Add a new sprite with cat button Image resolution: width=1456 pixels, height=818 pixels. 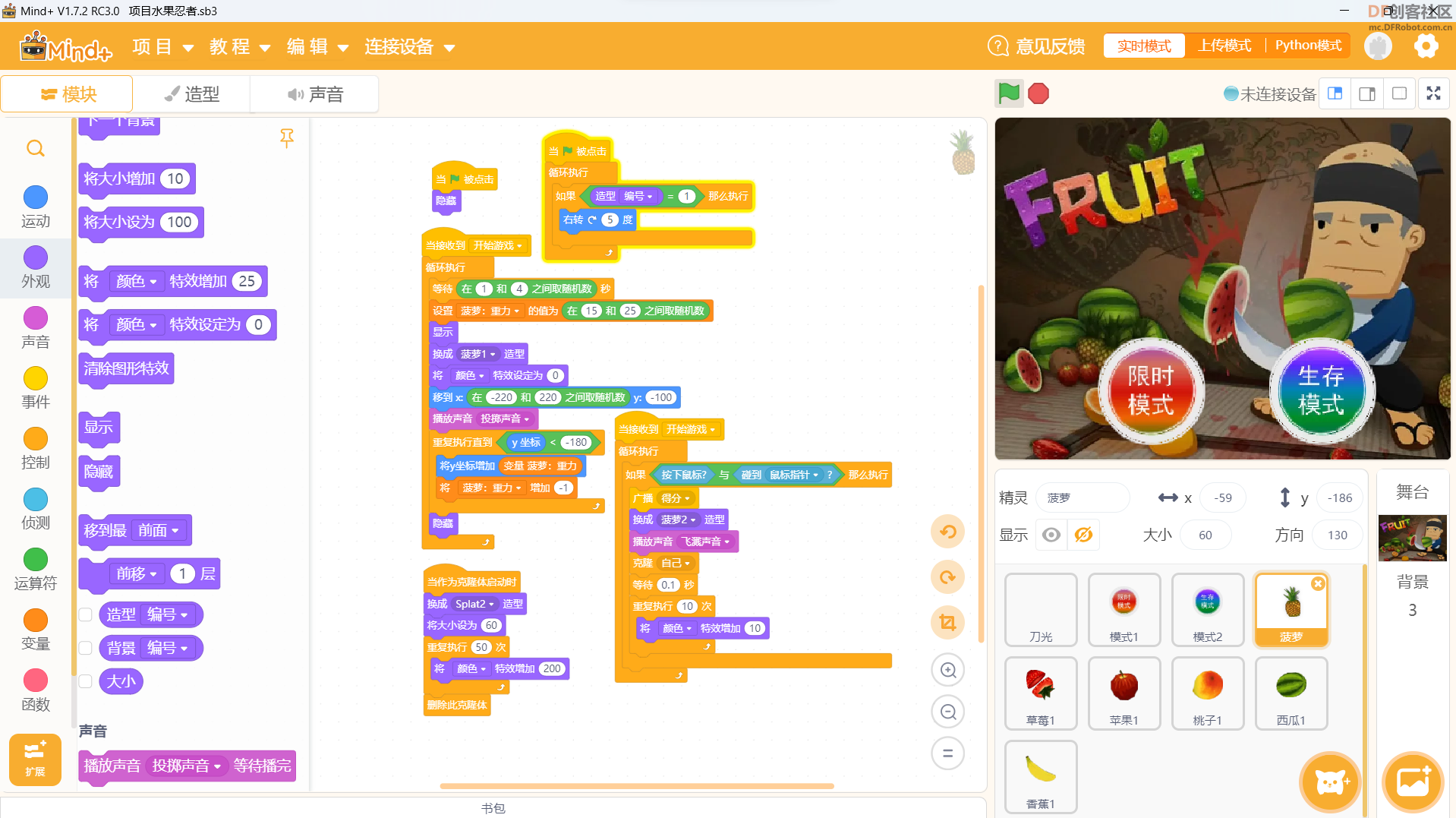point(1330,782)
